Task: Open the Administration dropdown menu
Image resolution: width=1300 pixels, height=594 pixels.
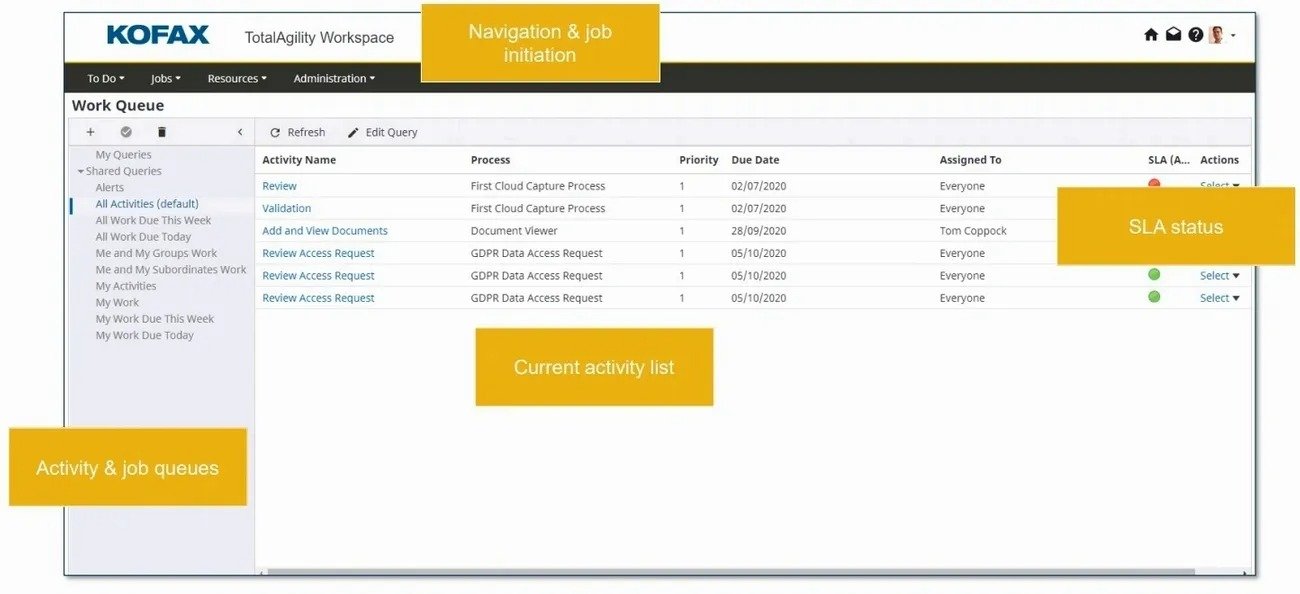Action: 334,78
